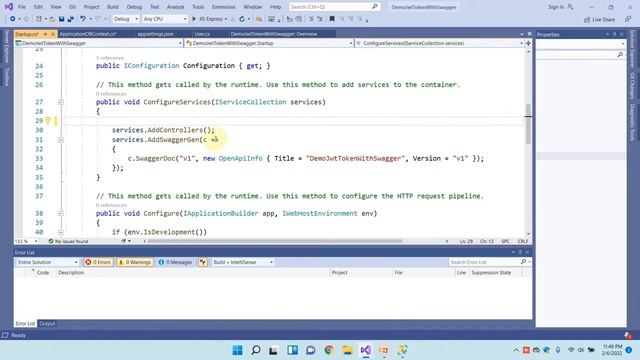Open the Edit menu
Screen dimensions: 640x360
[x=38, y=7]
